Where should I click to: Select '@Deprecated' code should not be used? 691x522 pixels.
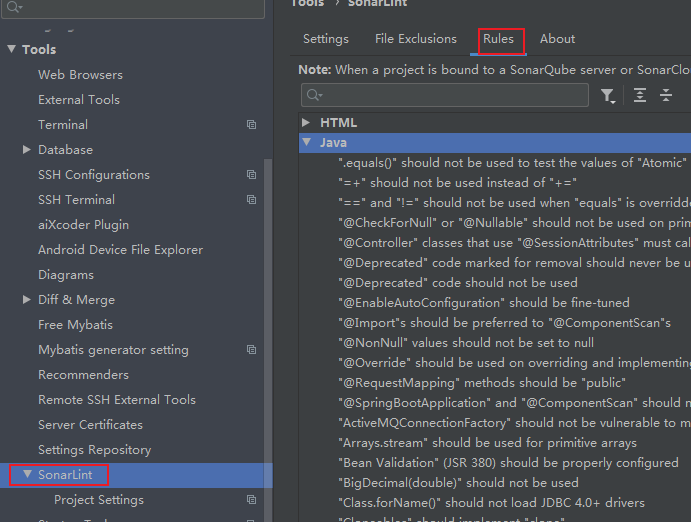click(x=458, y=283)
